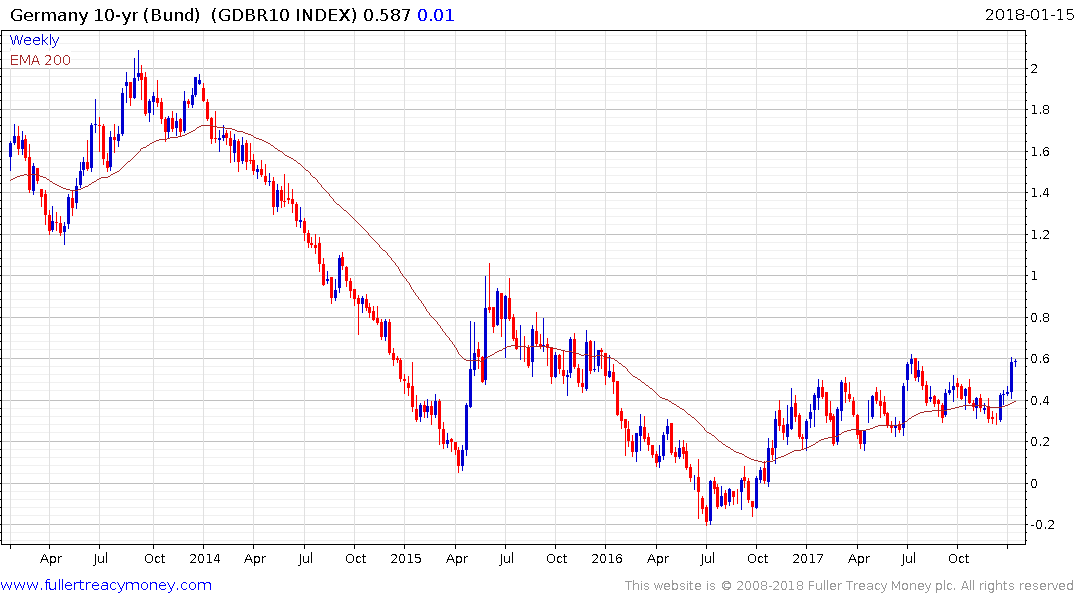Click the 'Weekly' interval label
Image resolution: width=1075 pixels, height=600 pixels.
34,40
